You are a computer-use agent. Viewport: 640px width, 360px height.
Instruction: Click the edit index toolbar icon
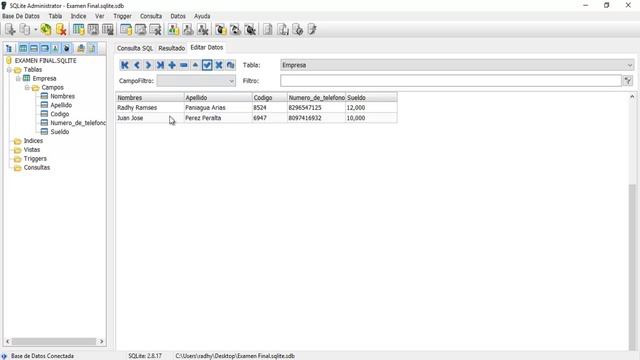tap(141, 29)
